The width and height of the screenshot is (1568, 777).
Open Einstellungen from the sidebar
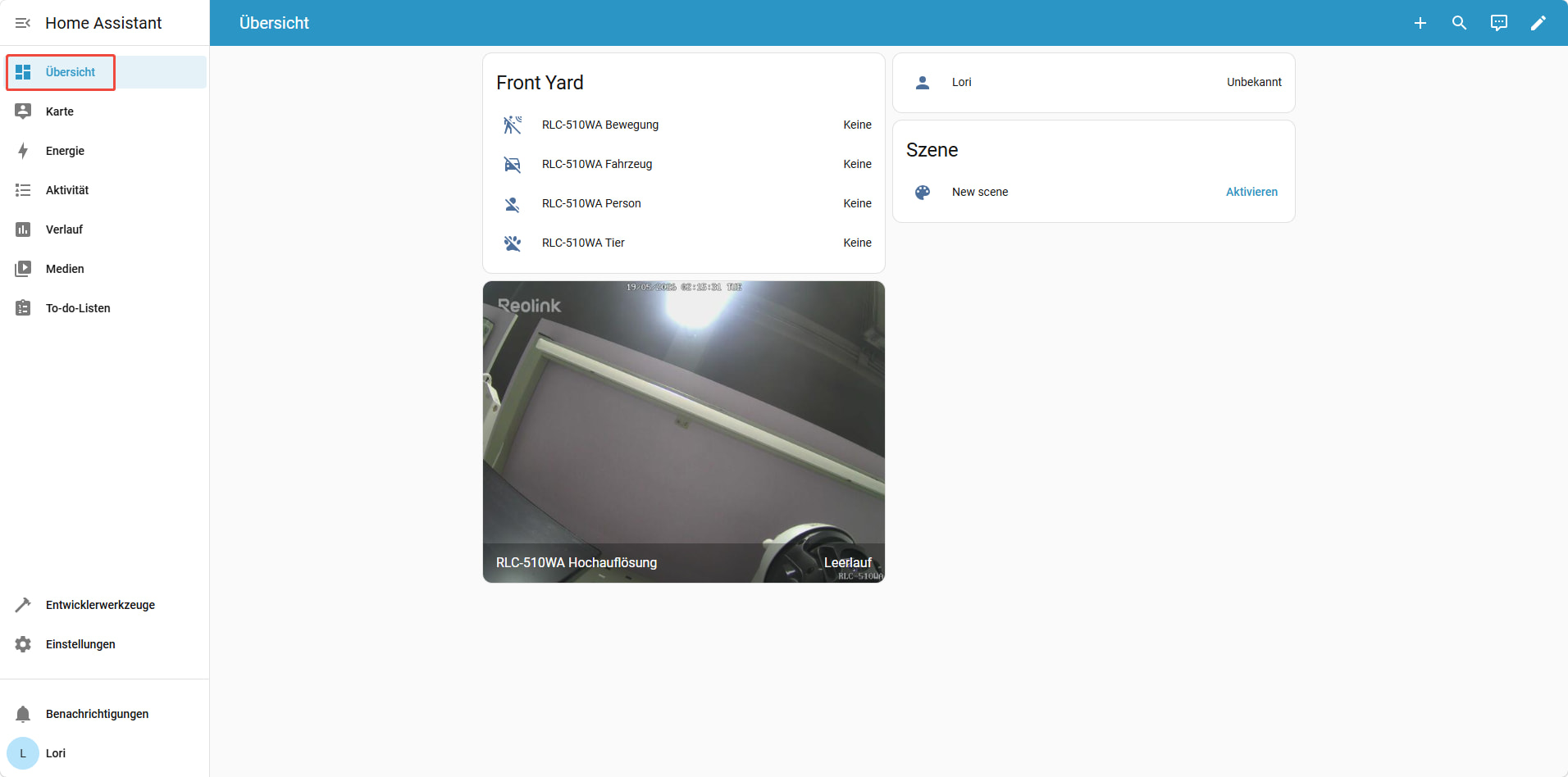tap(105, 644)
